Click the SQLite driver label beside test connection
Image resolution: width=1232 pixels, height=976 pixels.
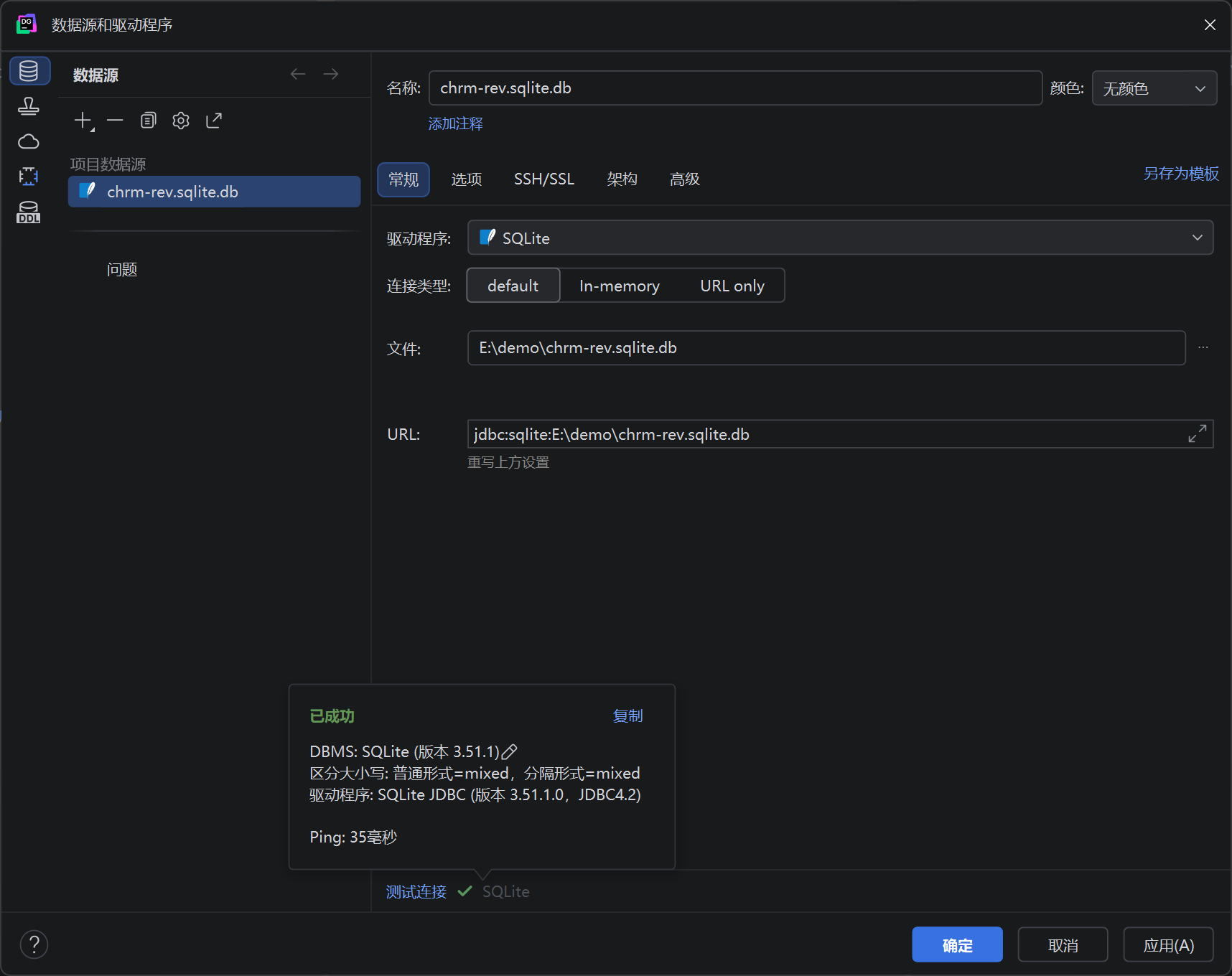coord(506,892)
